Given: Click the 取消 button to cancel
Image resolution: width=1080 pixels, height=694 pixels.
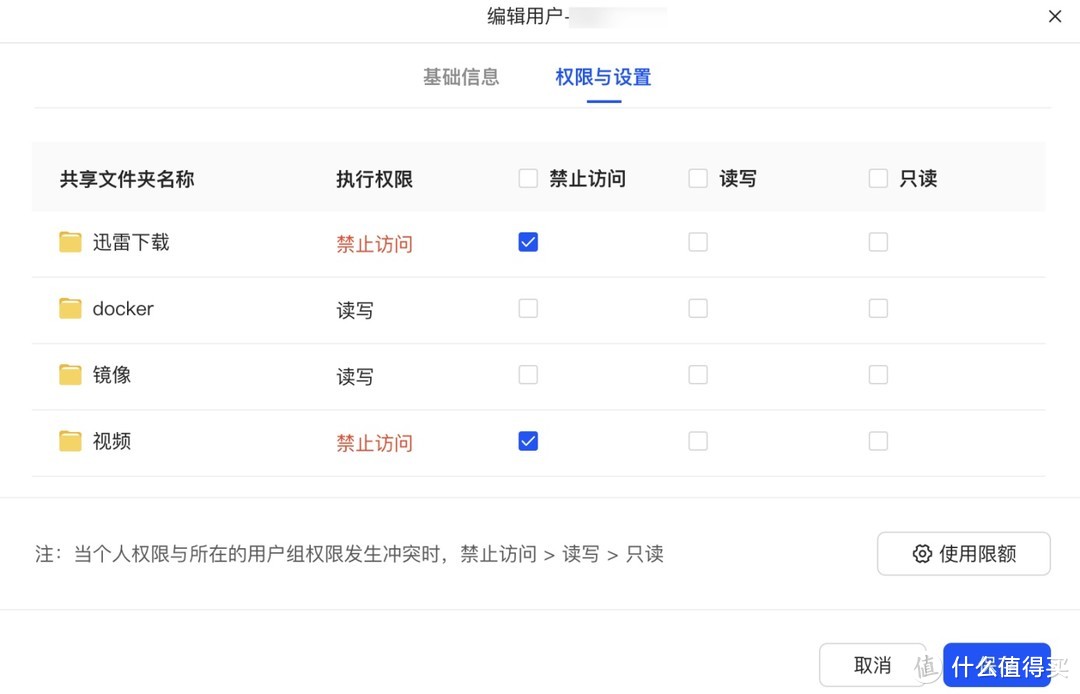Looking at the screenshot, I should pos(873,664).
